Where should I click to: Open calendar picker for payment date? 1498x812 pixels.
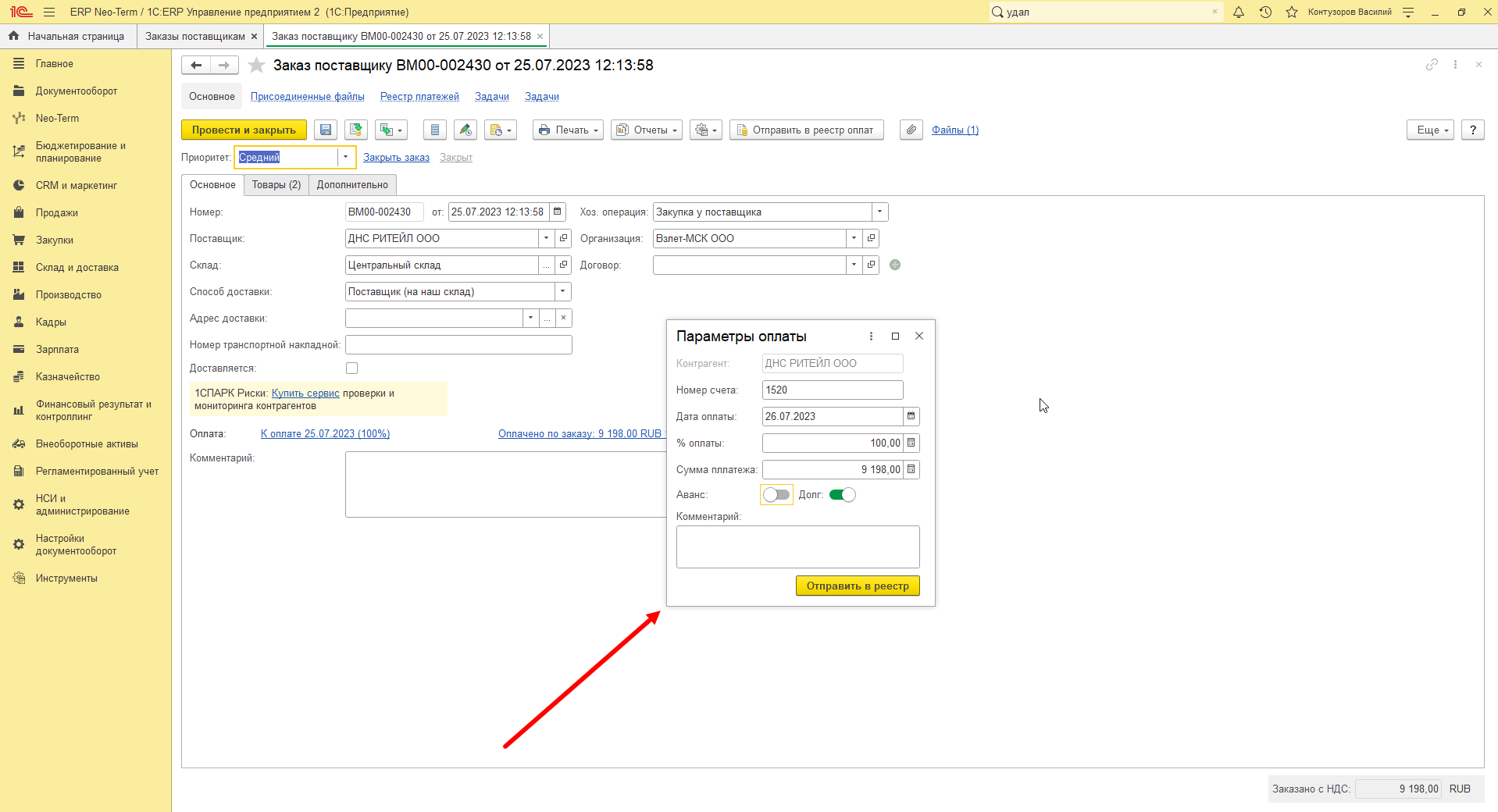click(911, 416)
